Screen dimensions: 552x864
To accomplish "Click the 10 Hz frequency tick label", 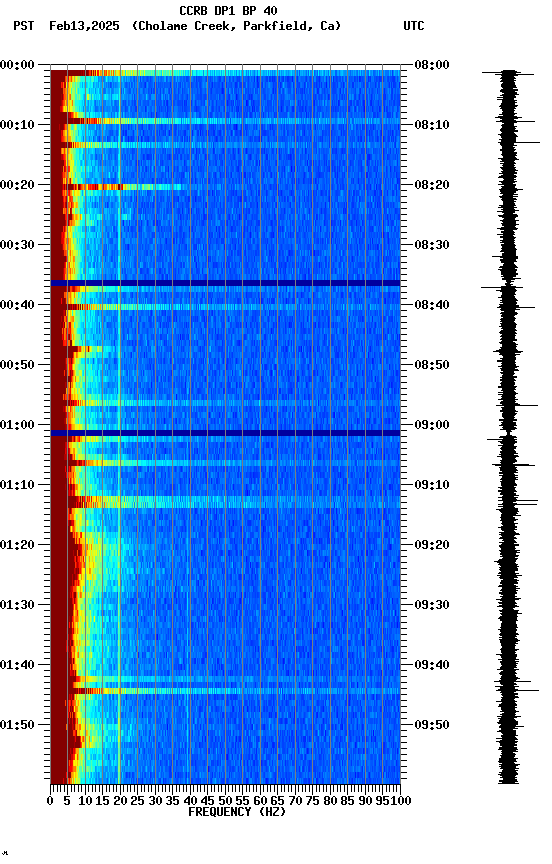I will pyautogui.click(x=85, y=801).
